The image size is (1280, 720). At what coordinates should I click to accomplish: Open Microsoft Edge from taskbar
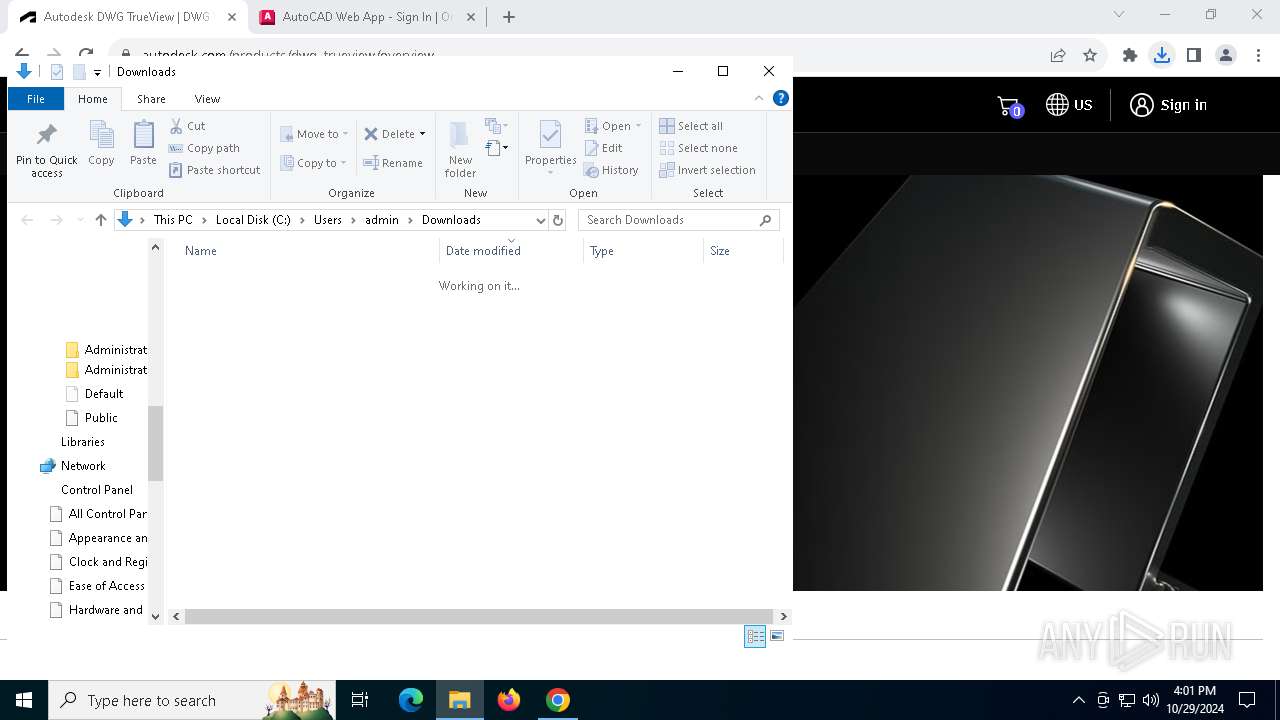(x=411, y=700)
